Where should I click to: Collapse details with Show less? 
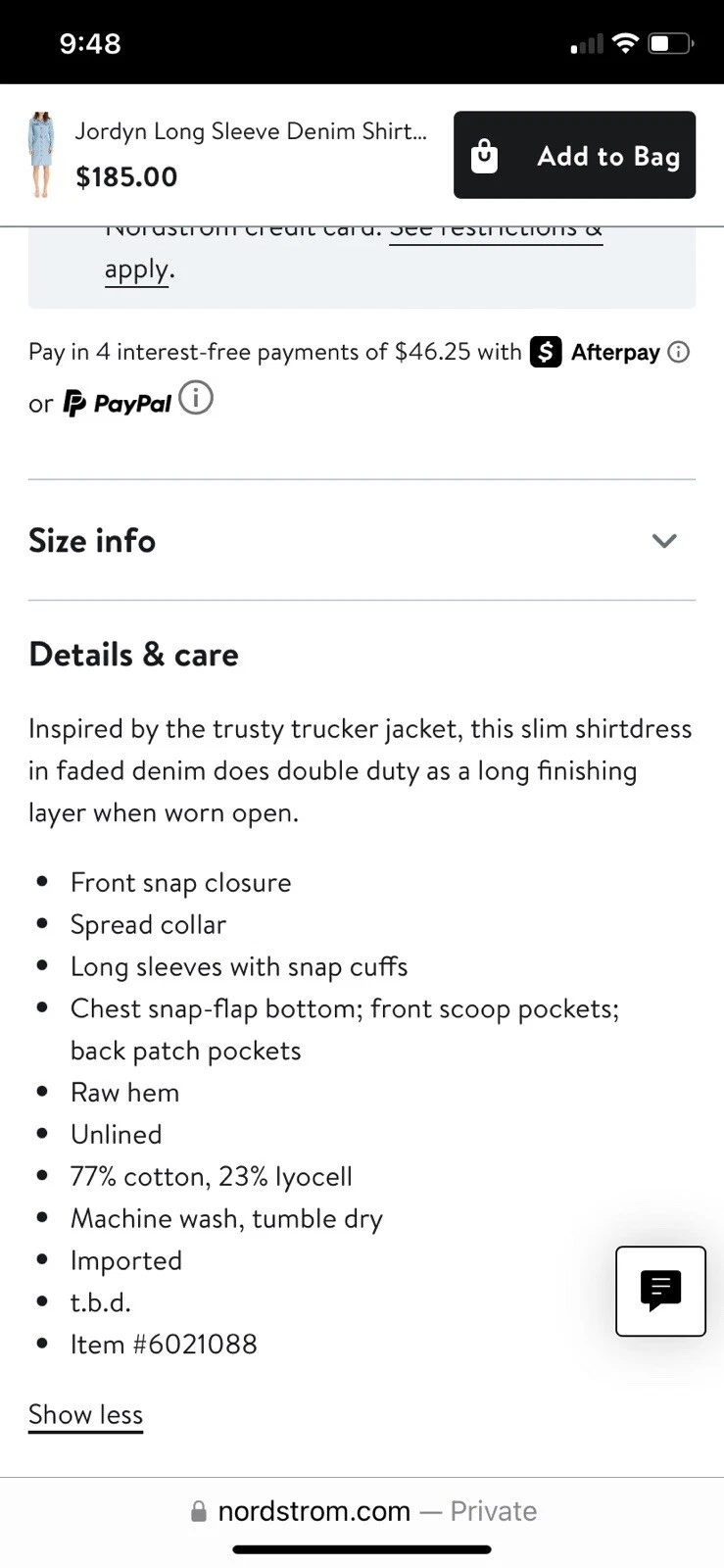85,1415
